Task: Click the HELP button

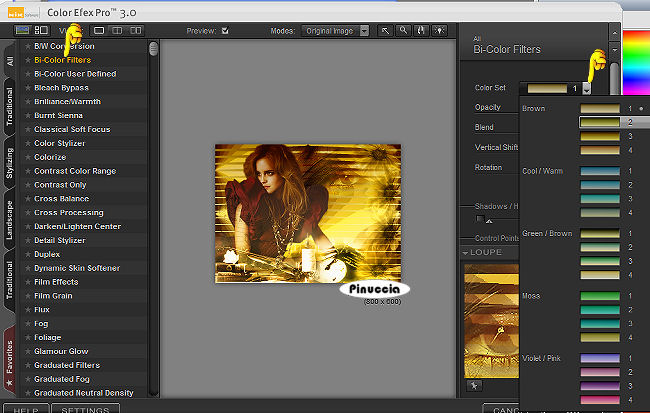Action: [x=26, y=409]
